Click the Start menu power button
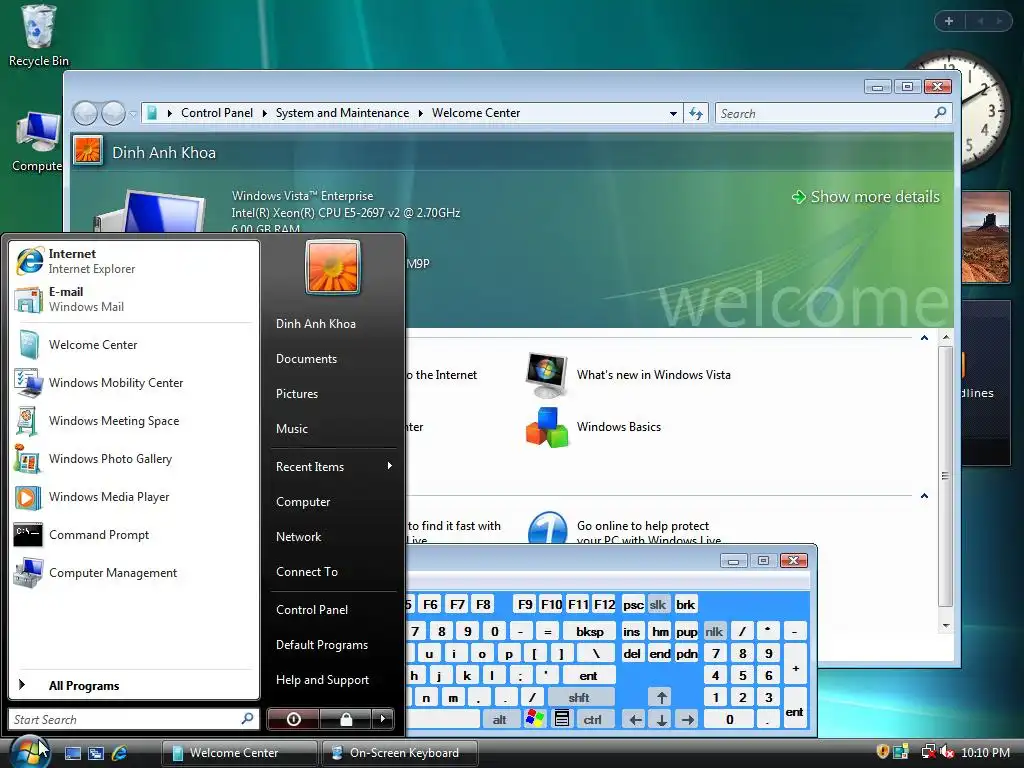Viewport: 1024px width, 768px height. [293, 719]
